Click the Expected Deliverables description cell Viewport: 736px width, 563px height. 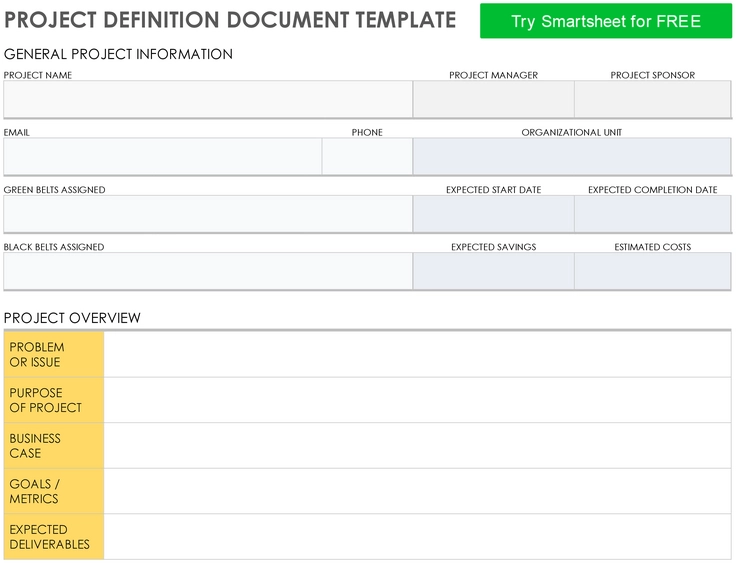[x=417, y=537]
